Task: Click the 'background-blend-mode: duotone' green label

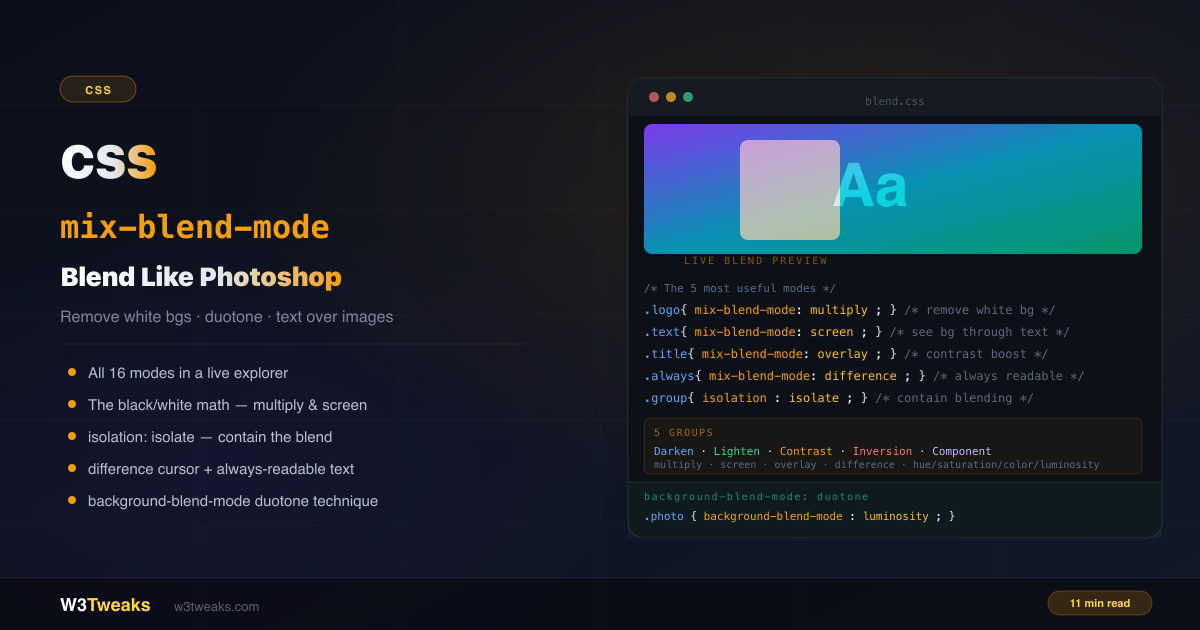Action: coord(756,496)
